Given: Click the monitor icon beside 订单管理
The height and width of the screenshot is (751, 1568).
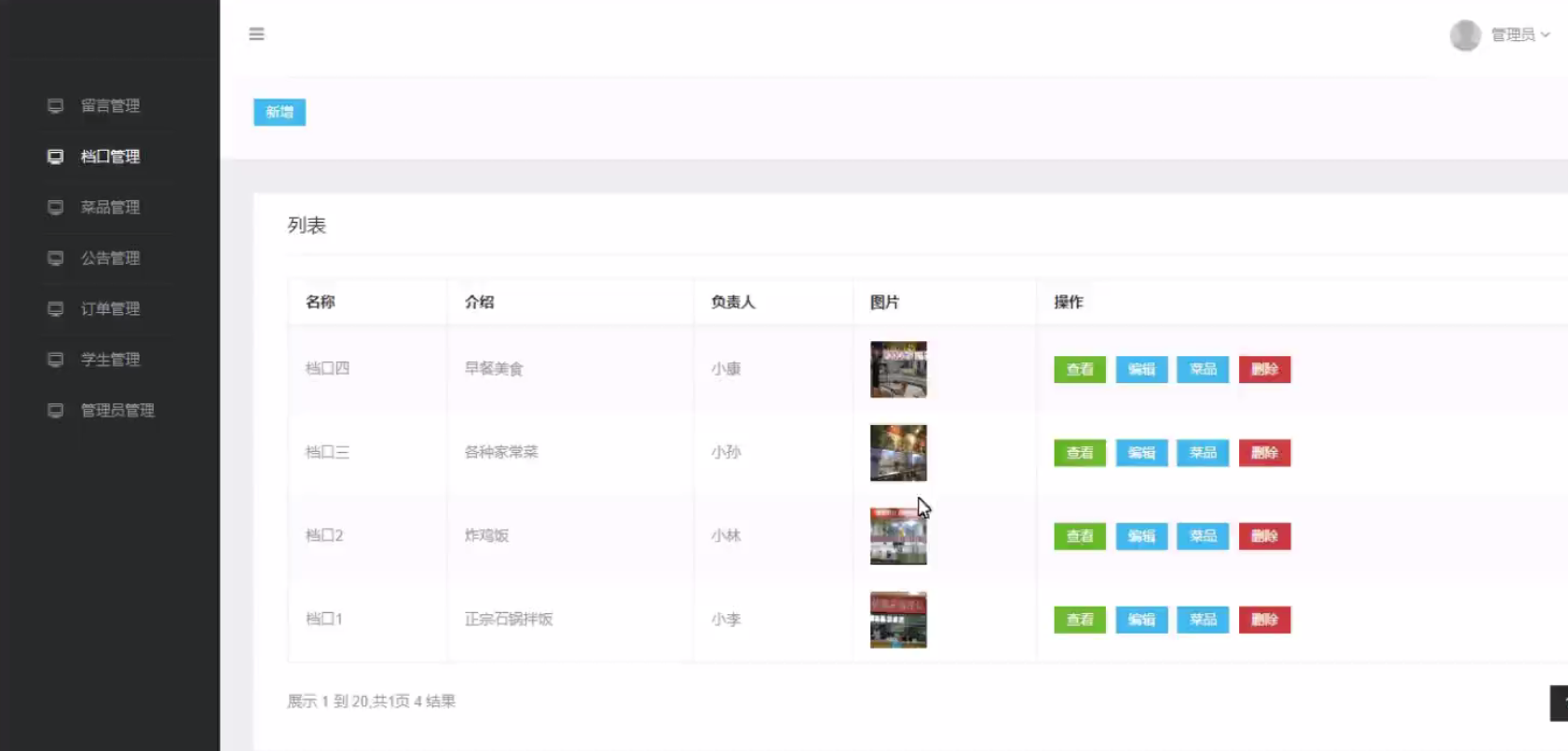Looking at the screenshot, I should [x=56, y=309].
